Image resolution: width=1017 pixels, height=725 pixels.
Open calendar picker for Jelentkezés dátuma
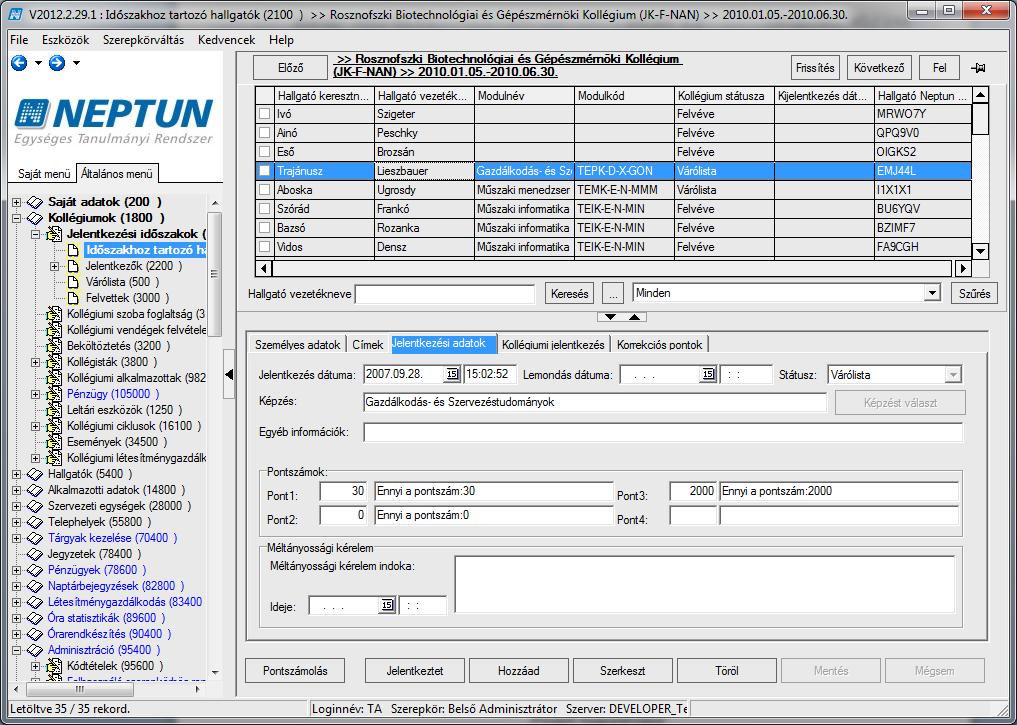pos(452,374)
